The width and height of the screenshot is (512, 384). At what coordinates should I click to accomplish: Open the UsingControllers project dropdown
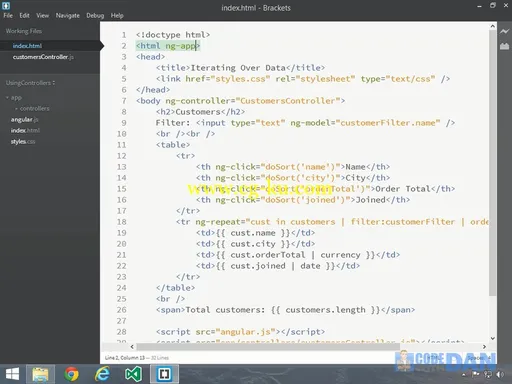(30, 83)
